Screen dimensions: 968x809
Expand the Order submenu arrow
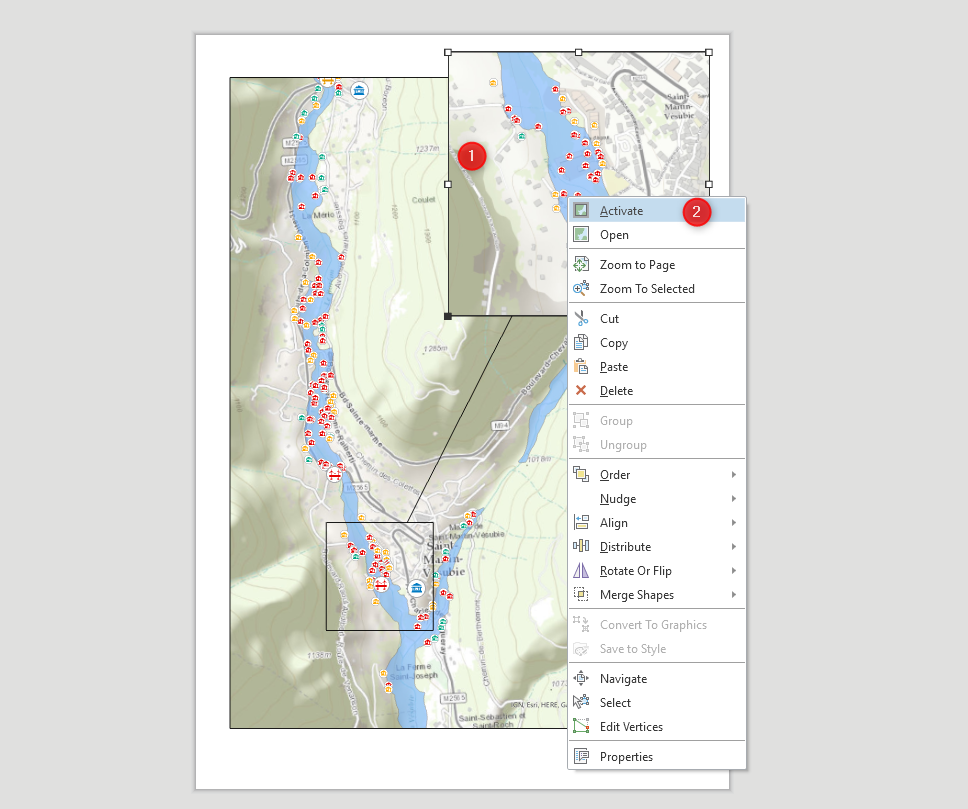tap(733, 474)
